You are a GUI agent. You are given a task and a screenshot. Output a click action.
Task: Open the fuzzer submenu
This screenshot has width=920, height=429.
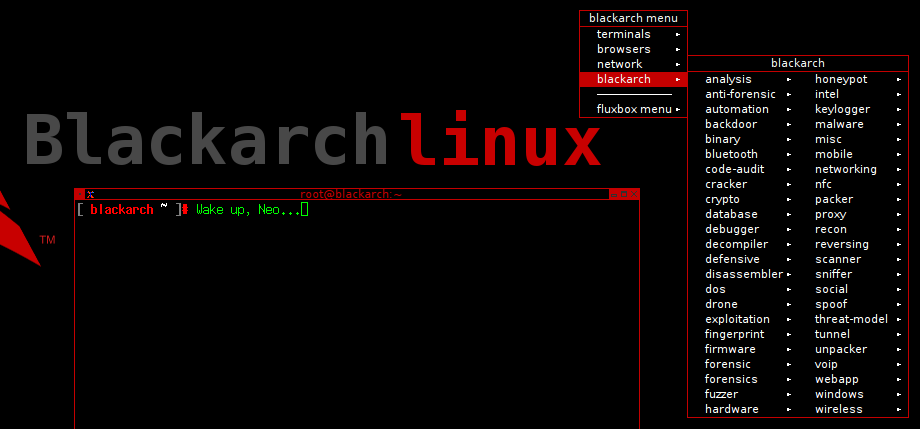pos(743,394)
